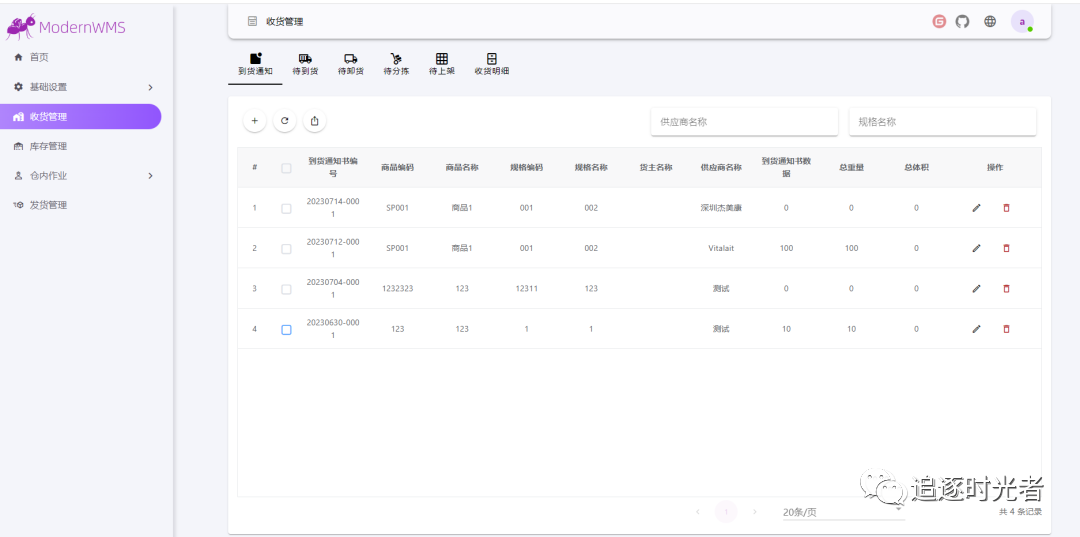
Task: Check the checkbox for row 4
Action: coord(286,329)
